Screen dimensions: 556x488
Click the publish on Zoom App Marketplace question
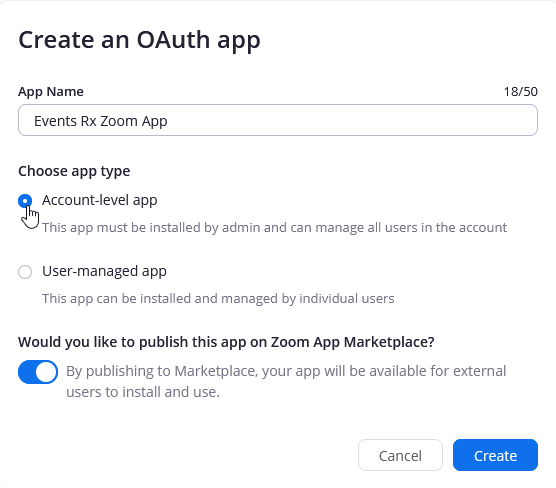click(226, 342)
